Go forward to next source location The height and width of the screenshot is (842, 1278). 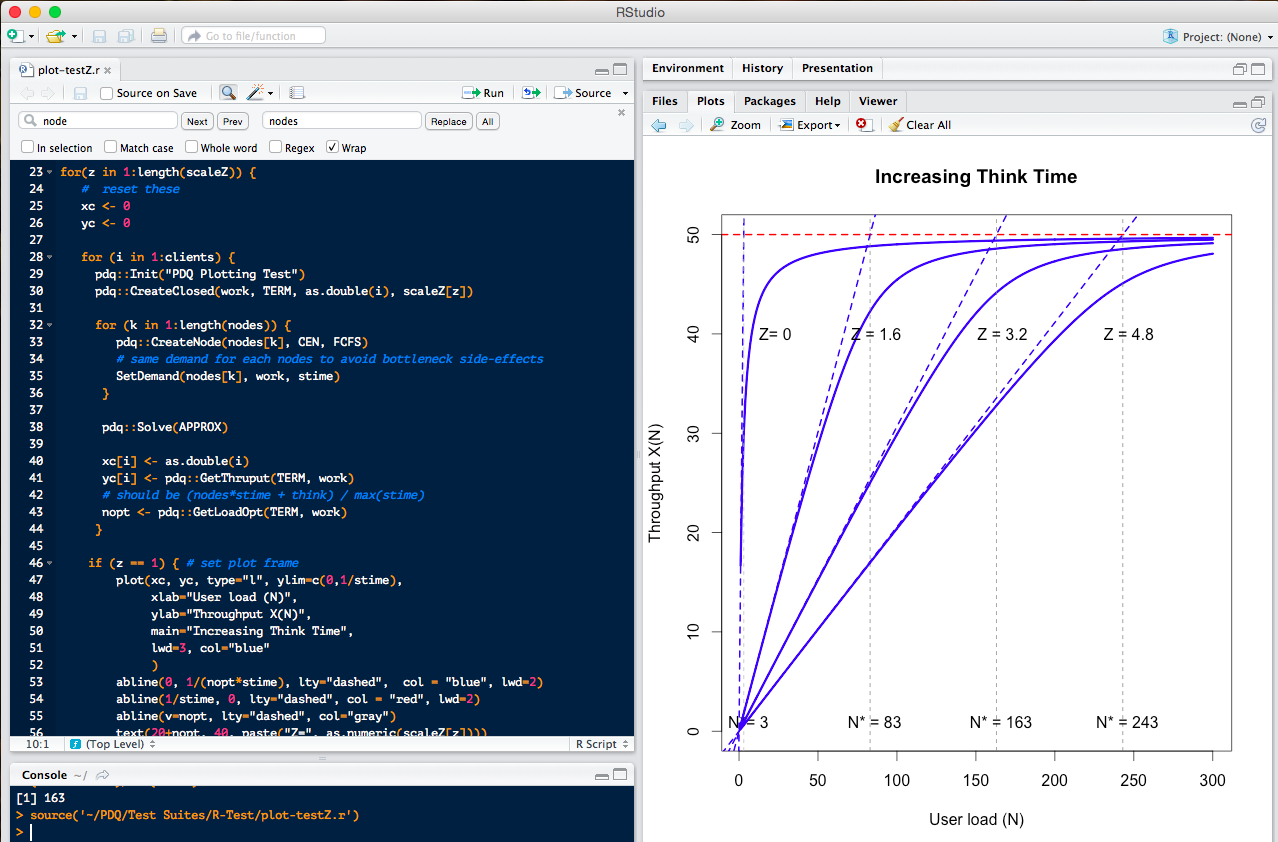(x=47, y=93)
